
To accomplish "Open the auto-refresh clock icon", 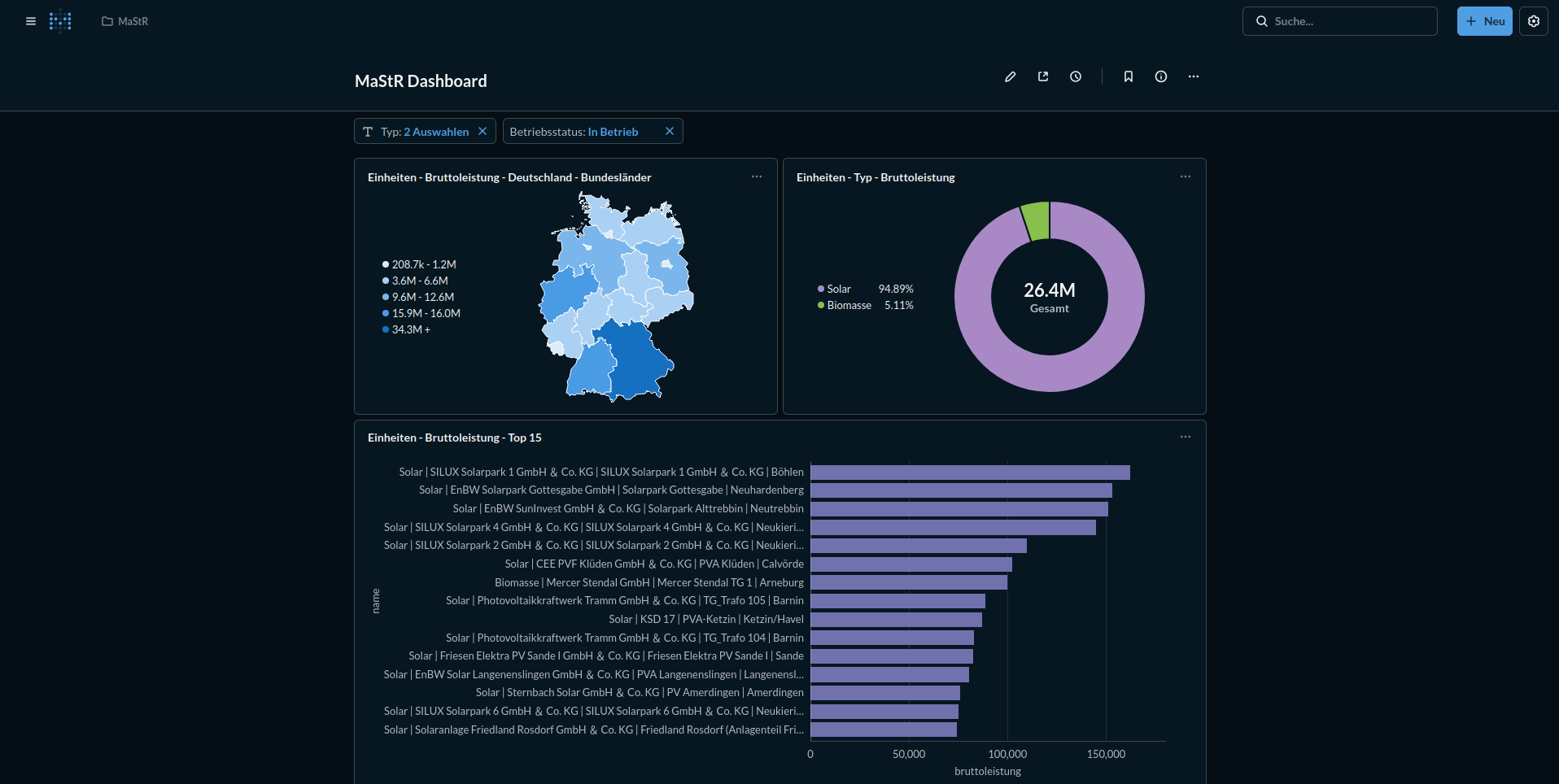I will 1076,76.
